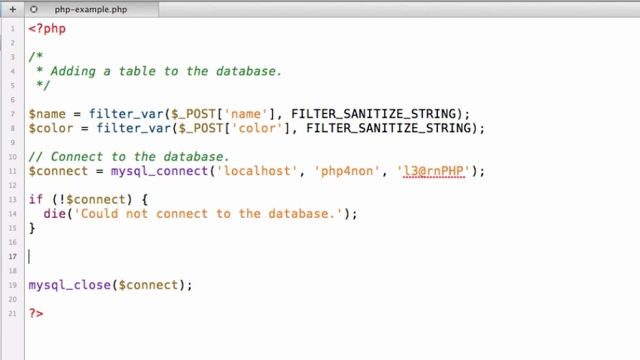Click the 'php4non' string
Screen dimensions: 640x360
click(347, 171)
